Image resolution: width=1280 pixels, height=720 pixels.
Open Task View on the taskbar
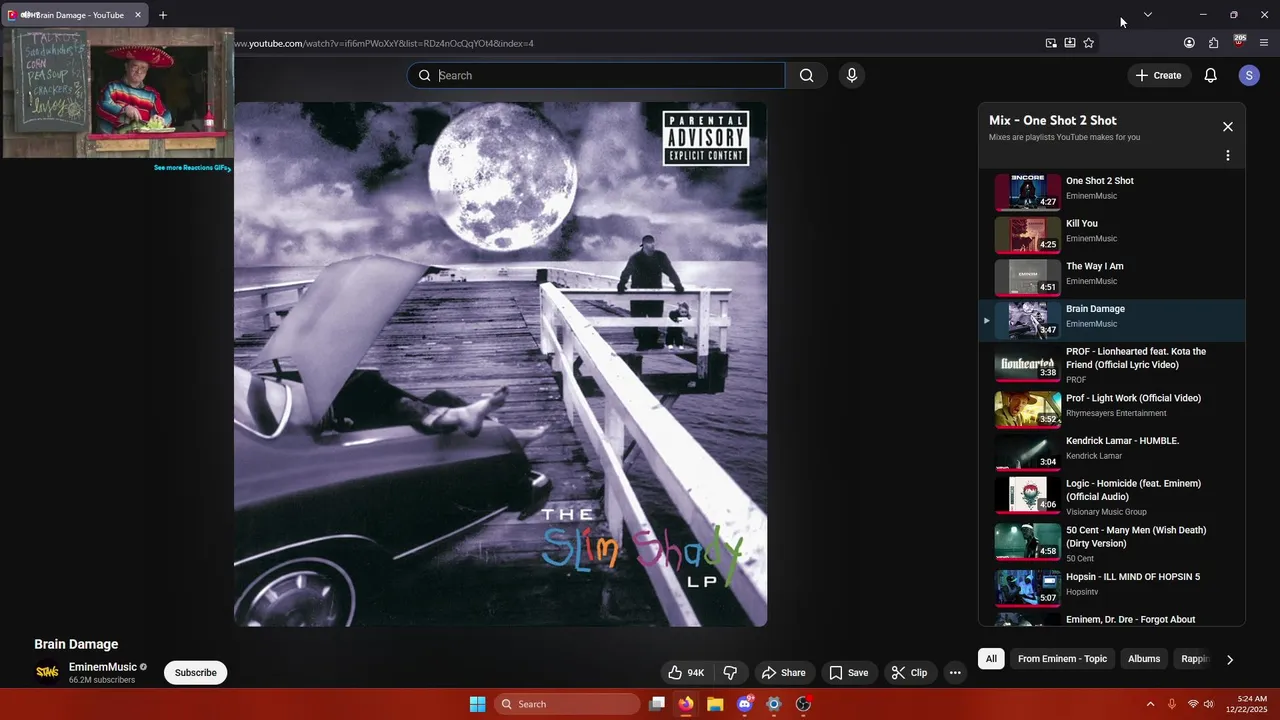(657, 704)
